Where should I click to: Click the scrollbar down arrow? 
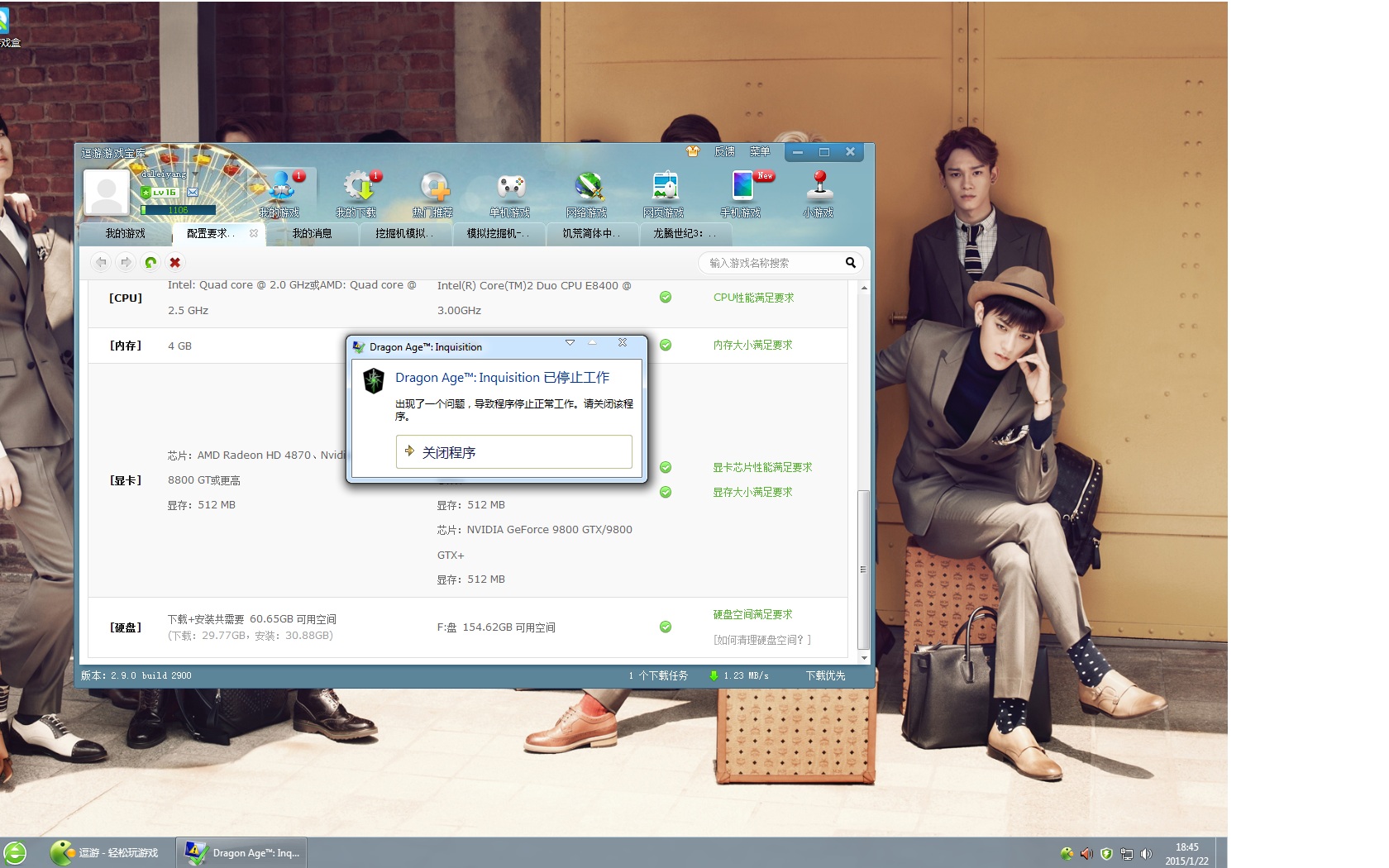pos(864,658)
